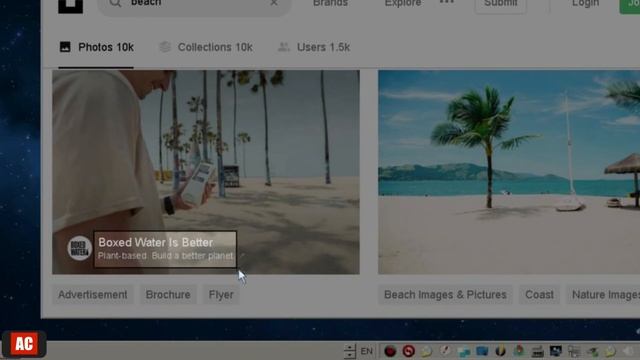
Task: Click the Users people icon
Action: click(x=283, y=47)
